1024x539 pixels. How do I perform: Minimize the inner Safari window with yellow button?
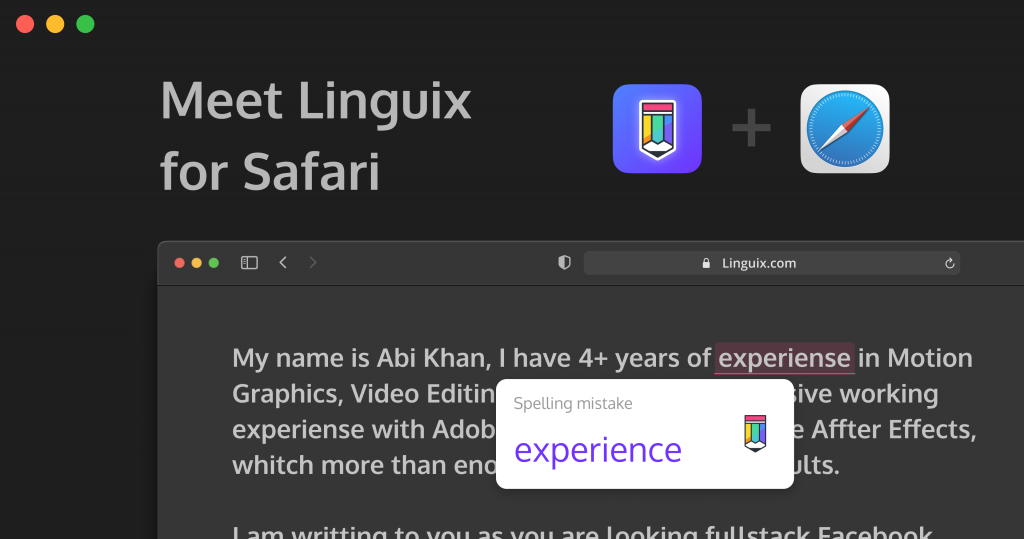click(197, 263)
